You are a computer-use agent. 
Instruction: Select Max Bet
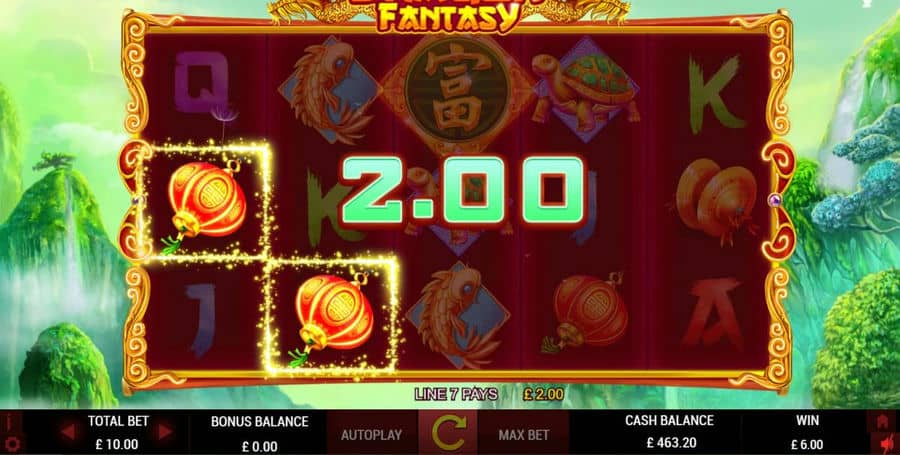pyautogui.click(x=523, y=435)
